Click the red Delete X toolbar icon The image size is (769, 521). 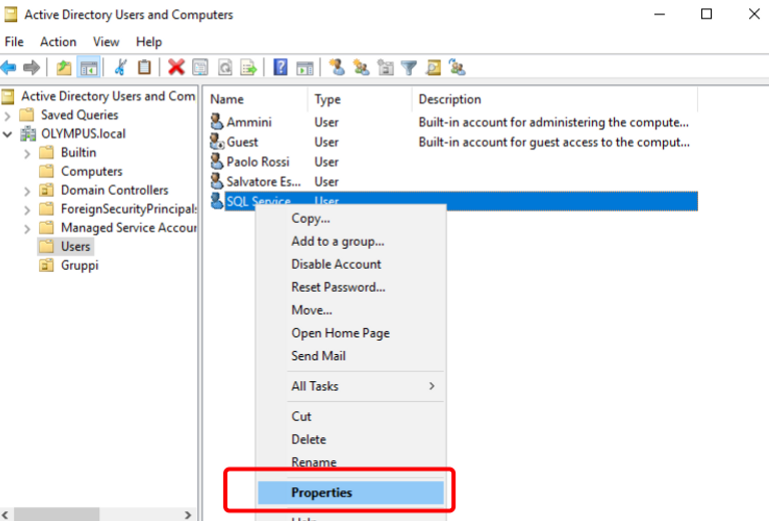pyautogui.click(x=176, y=68)
